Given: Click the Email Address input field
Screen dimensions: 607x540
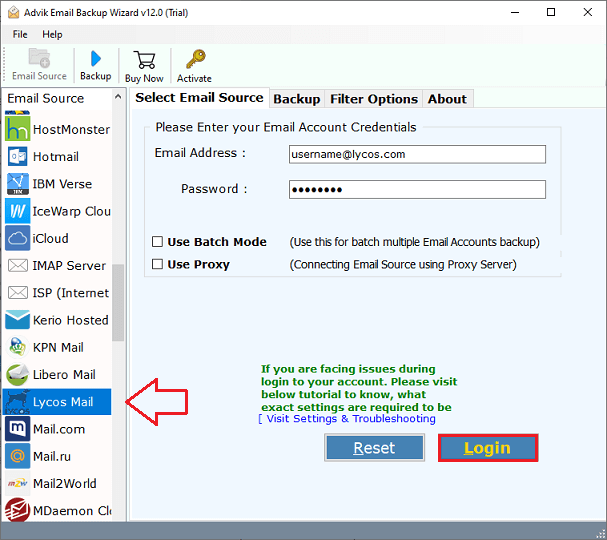Looking at the screenshot, I should tap(417, 154).
